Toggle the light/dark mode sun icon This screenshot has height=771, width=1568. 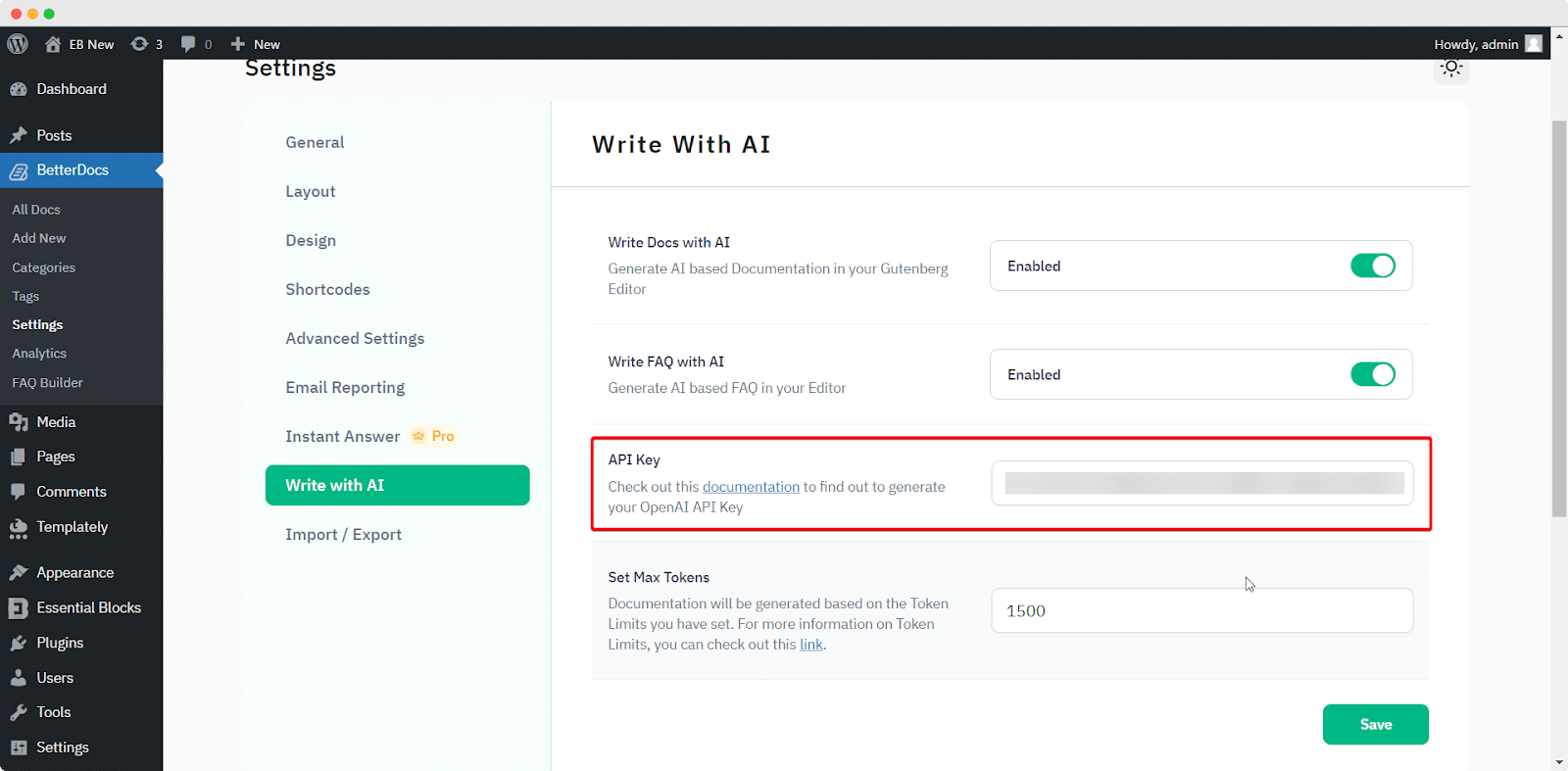tap(1451, 68)
